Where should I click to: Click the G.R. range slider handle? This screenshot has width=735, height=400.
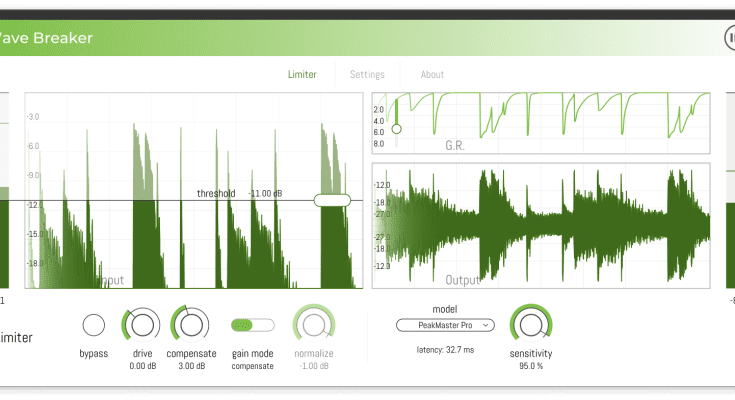[x=396, y=128]
